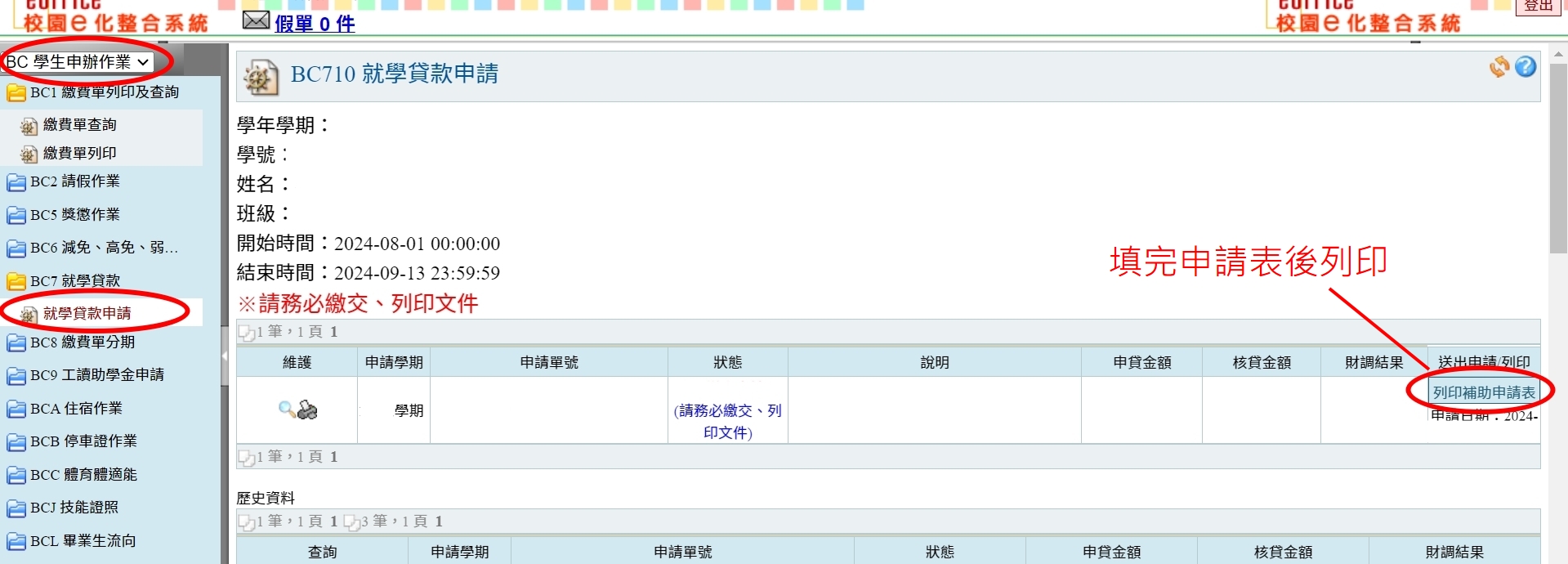Select 就學貸款申請 in the sidebar
Image resolution: width=1568 pixels, height=564 pixels.
coord(87,314)
